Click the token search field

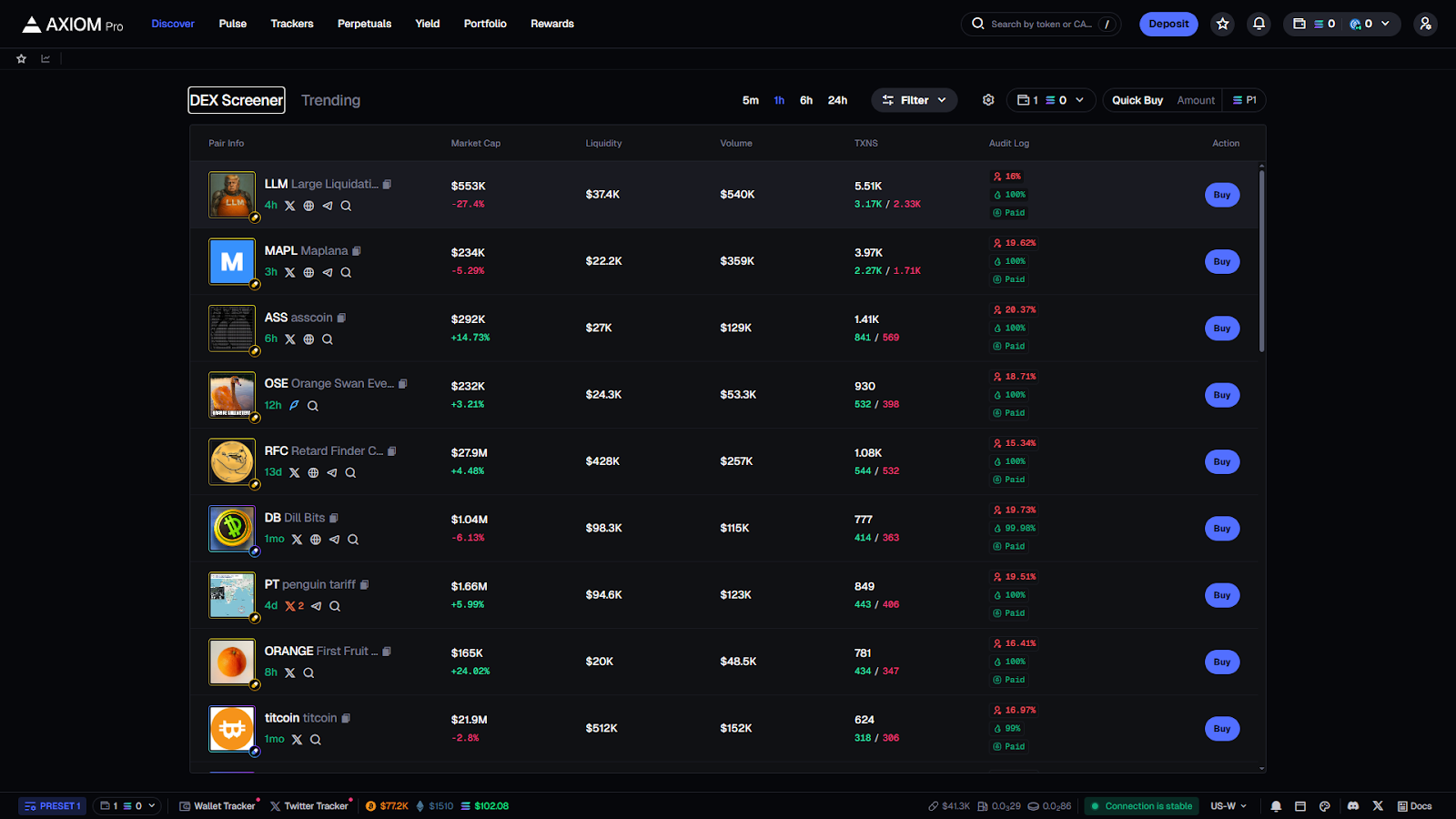point(1041,24)
